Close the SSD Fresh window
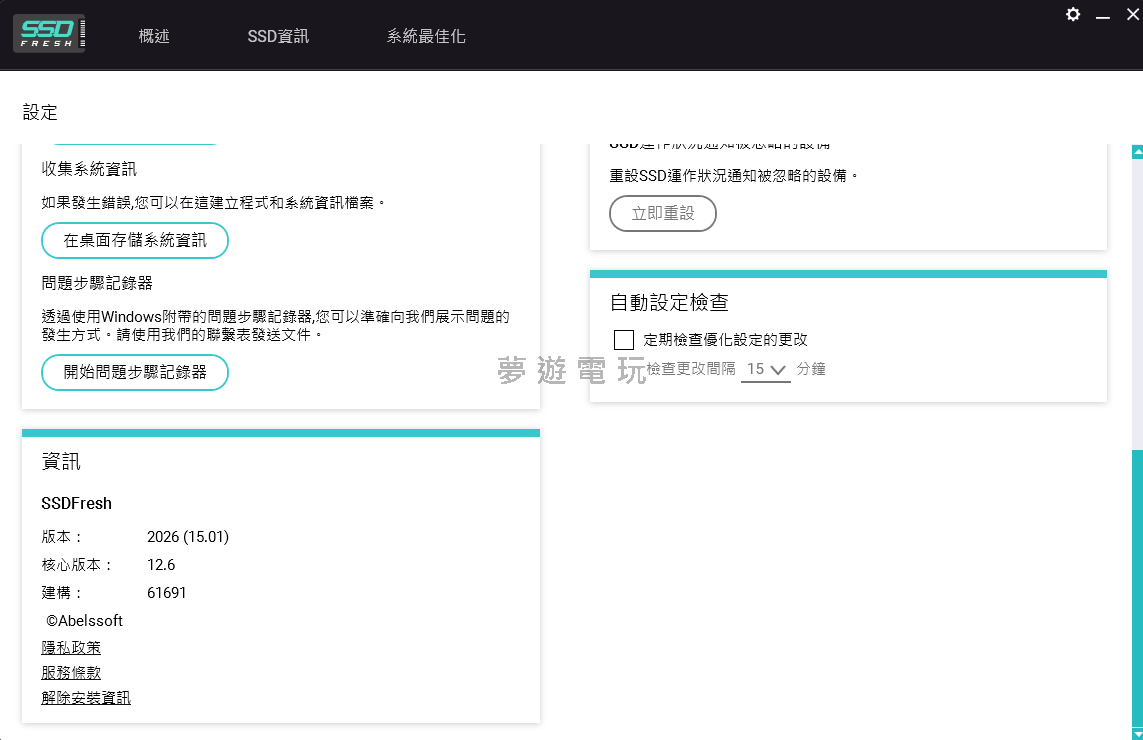Viewport: 1143px width, 740px height. (1132, 14)
